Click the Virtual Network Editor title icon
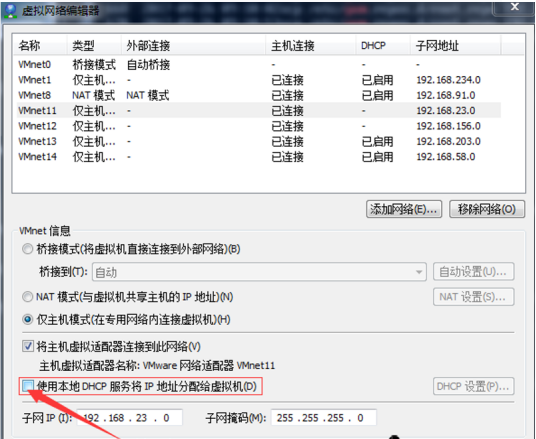This screenshot has width=536, height=439. tap(11, 11)
